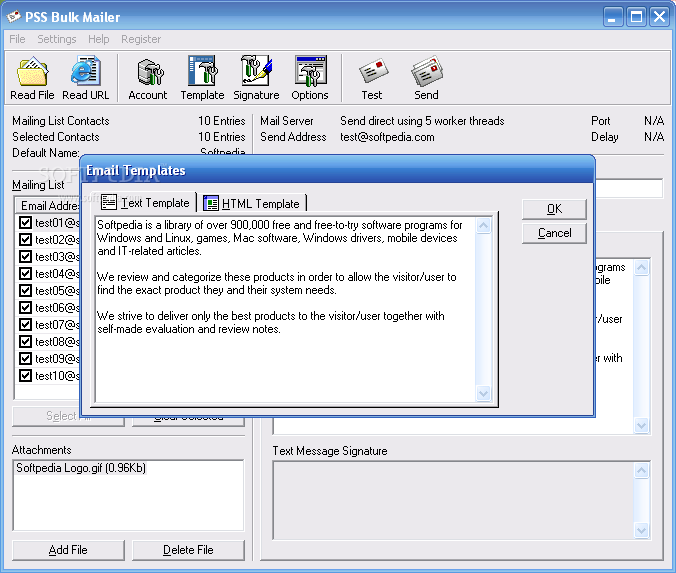
Task: Click OK in Email Templates dialog
Action: 554,209
